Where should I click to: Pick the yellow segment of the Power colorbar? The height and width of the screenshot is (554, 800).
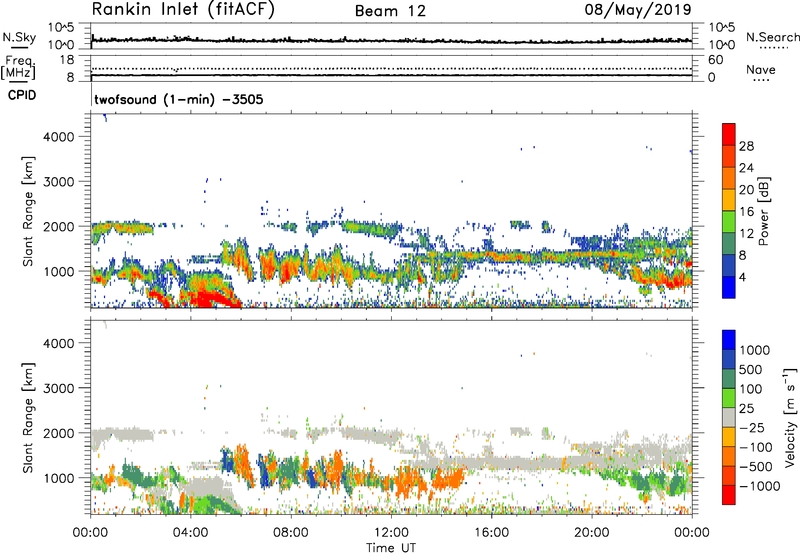729,200
